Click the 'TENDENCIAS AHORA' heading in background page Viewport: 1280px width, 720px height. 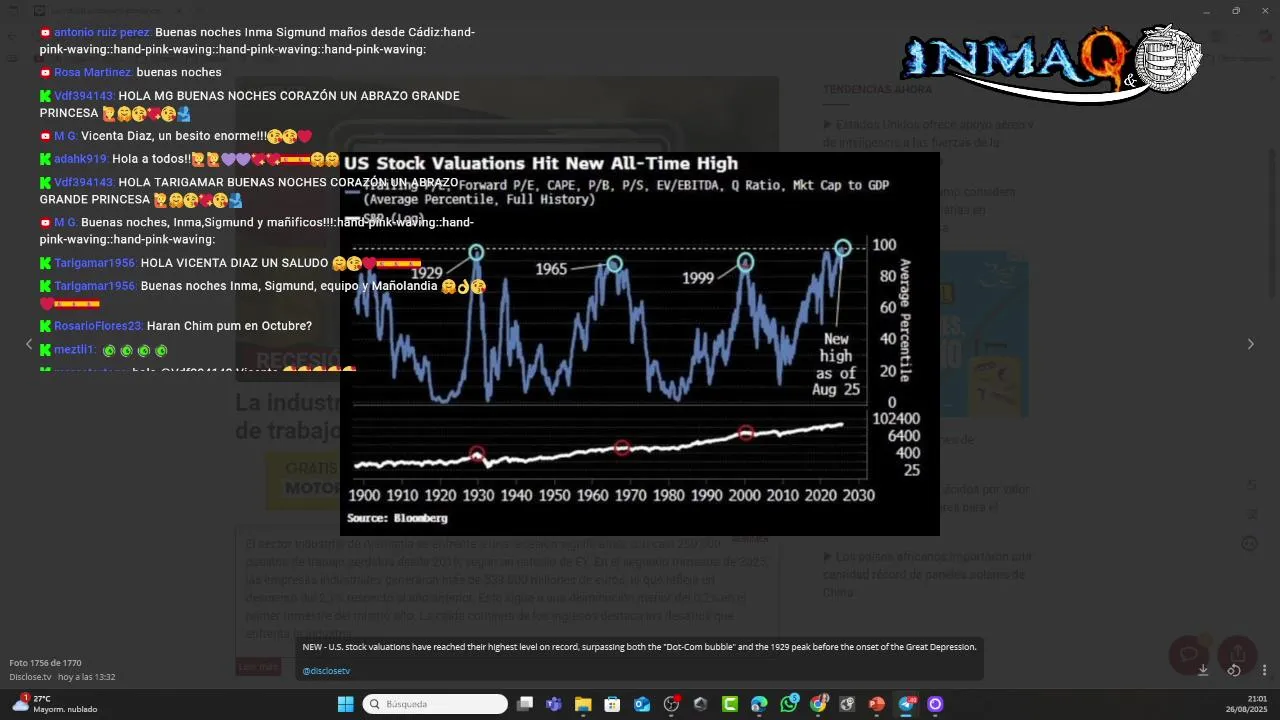877,90
